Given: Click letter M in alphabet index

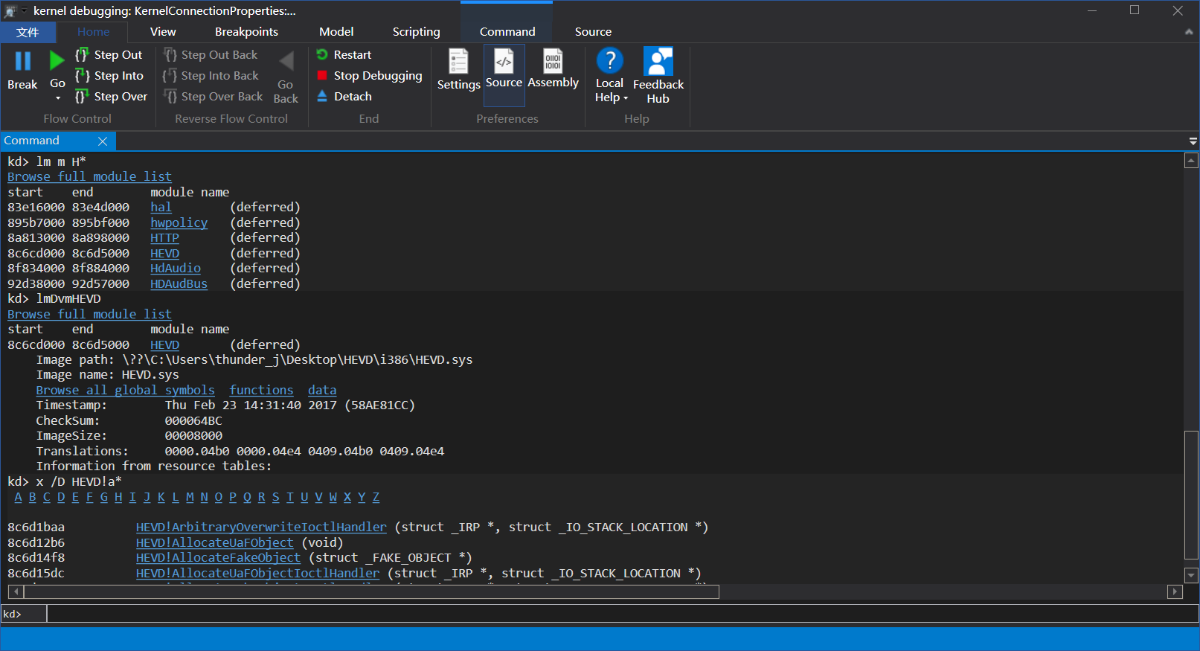Looking at the screenshot, I should pos(190,497).
